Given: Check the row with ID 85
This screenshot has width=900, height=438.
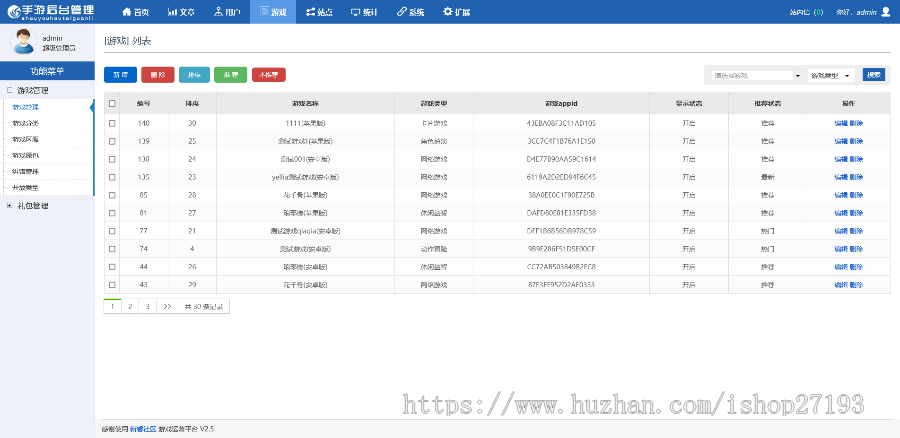Looking at the screenshot, I should point(112,195).
